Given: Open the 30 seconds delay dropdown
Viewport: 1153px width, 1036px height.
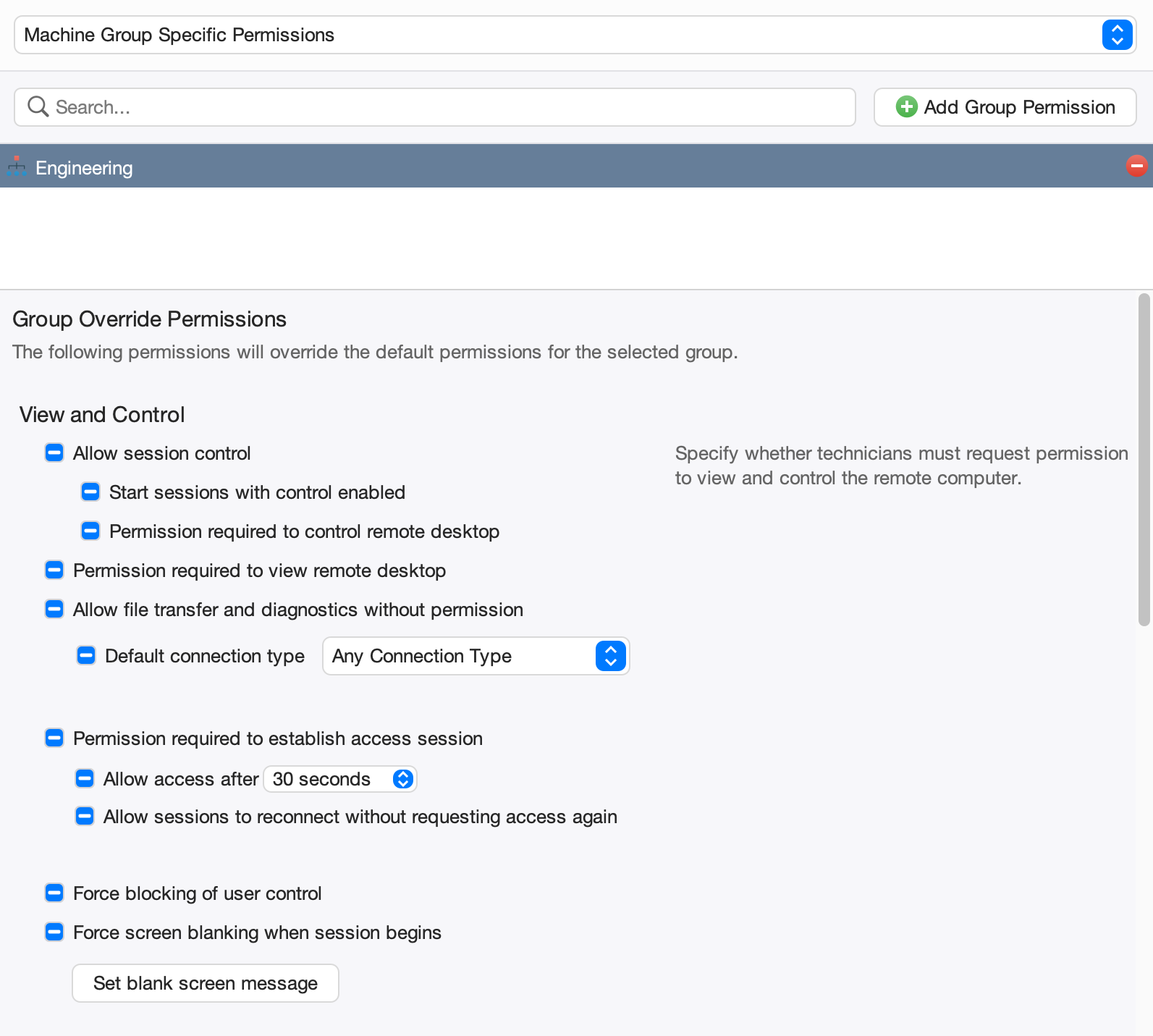Looking at the screenshot, I should (x=340, y=779).
